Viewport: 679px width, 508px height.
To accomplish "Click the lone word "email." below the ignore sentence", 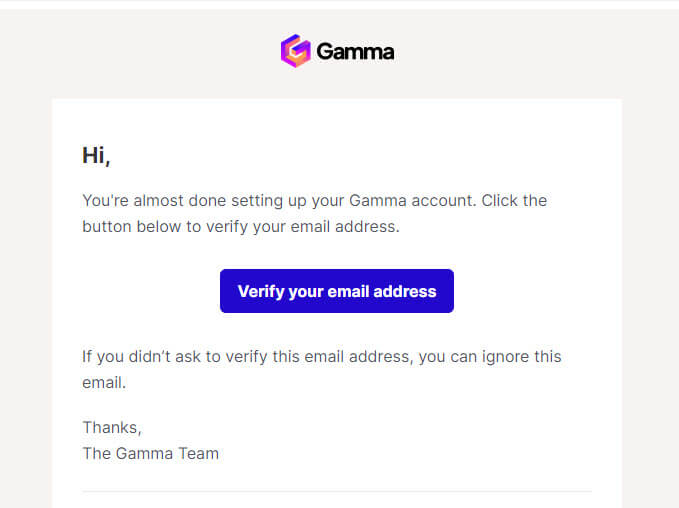I will pos(104,382).
